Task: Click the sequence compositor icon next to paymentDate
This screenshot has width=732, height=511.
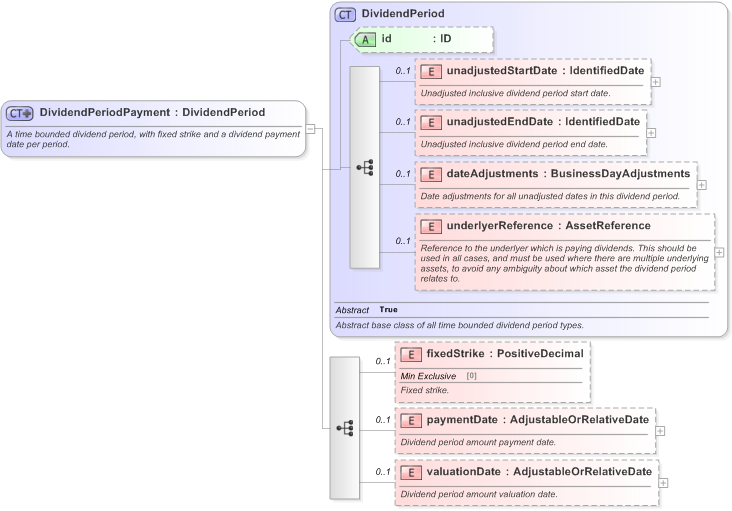Action: click(x=345, y=428)
